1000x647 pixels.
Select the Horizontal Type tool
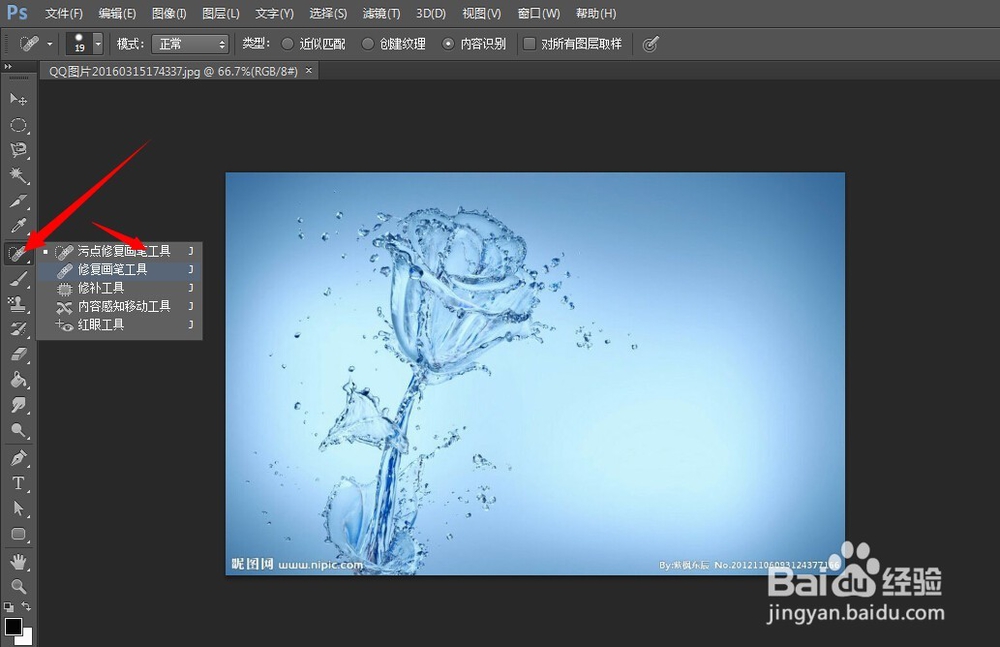[x=18, y=484]
